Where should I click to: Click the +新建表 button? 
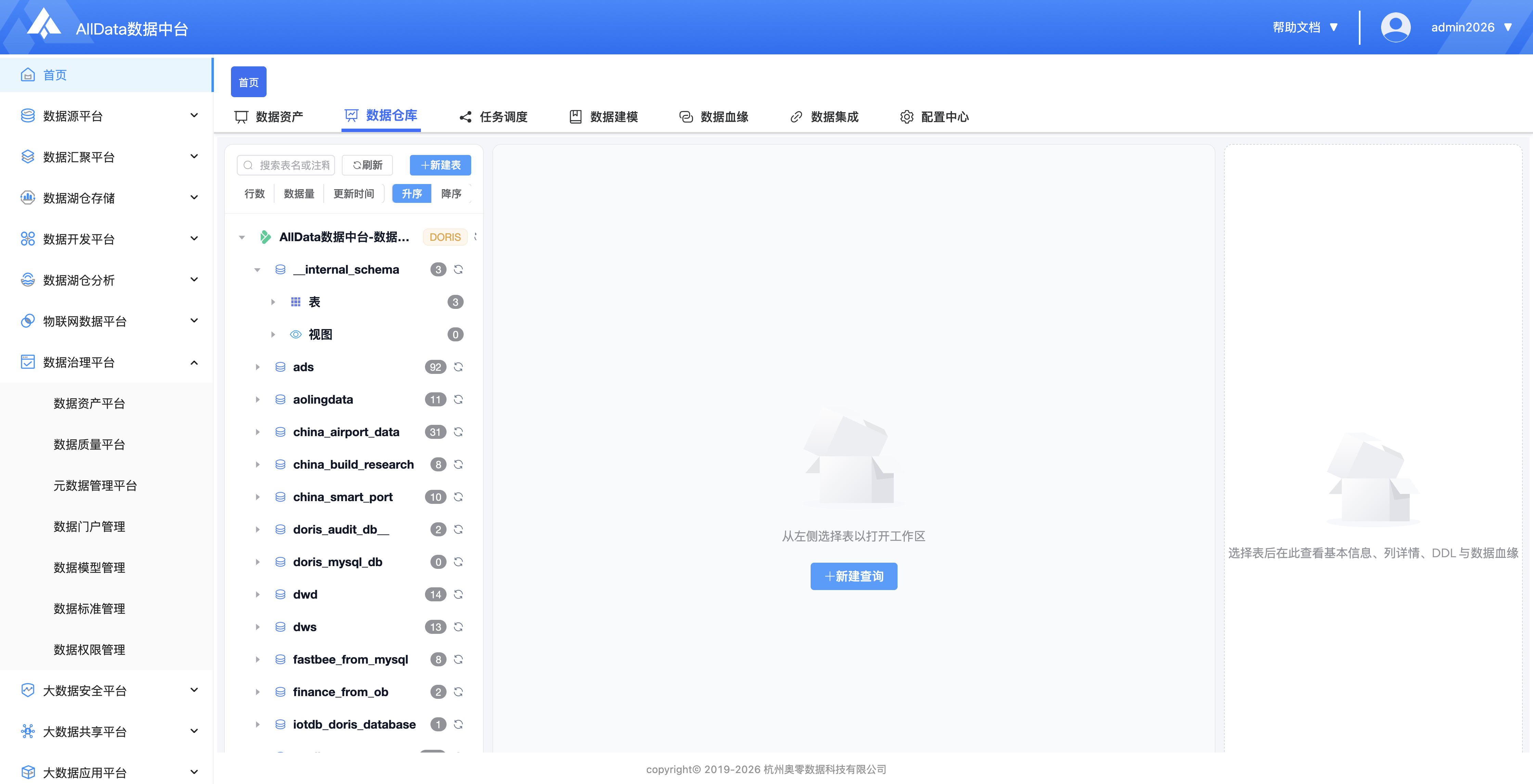pyautogui.click(x=440, y=165)
